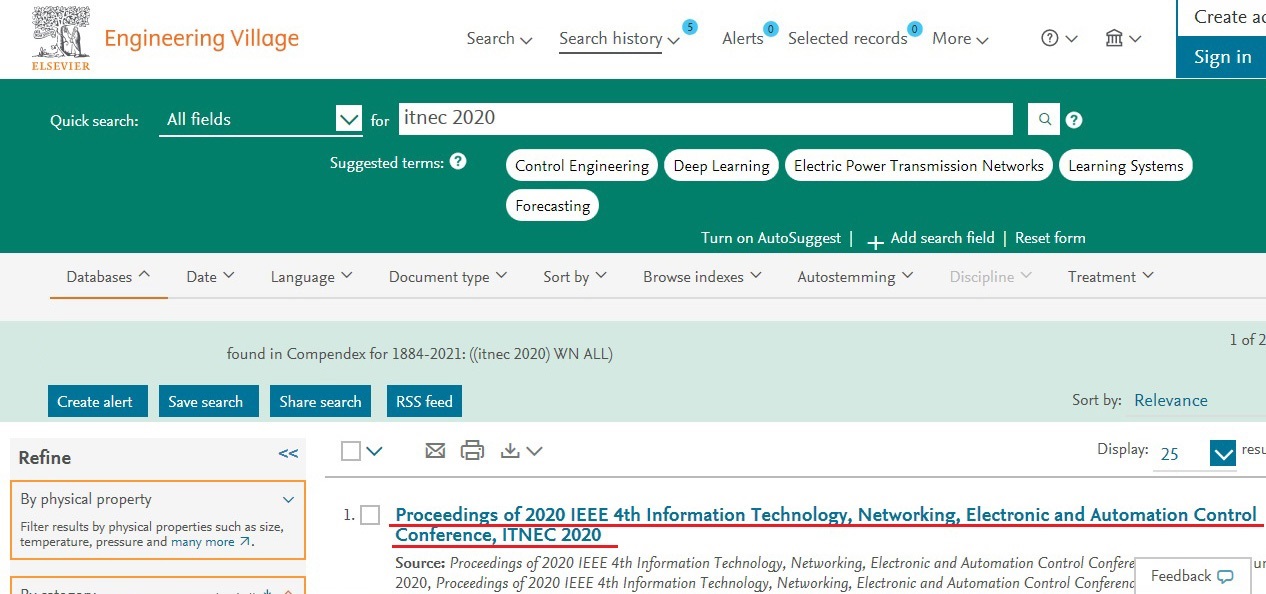Open the institution building icon menu
The image size is (1266, 594).
pos(1123,38)
